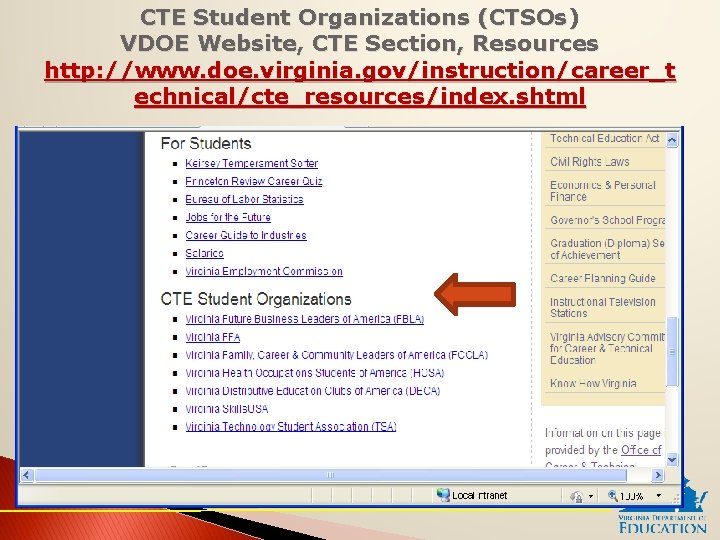This screenshot has height=540, width=720.
Task: Click the horizontal scrollbar thumb
Action: [x=331, y=475]
